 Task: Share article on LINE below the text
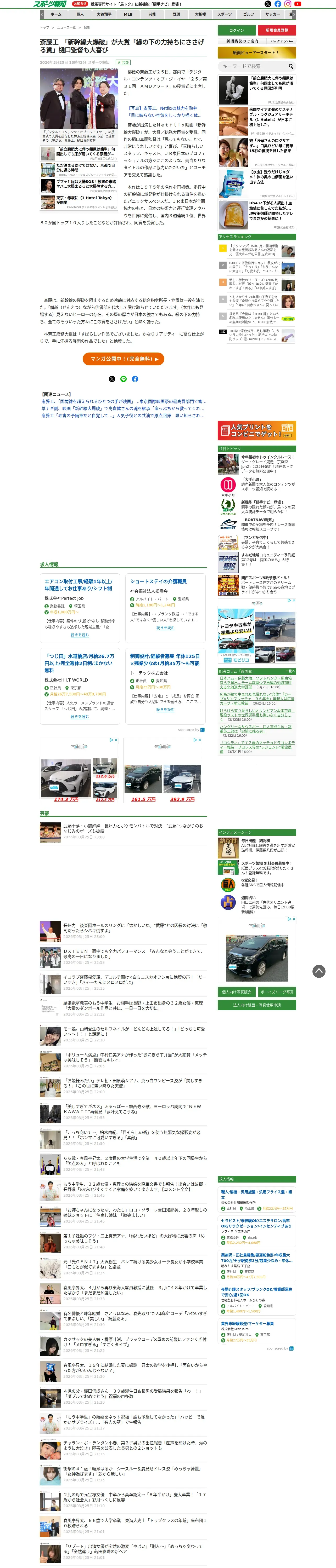(x=123, y=379)
